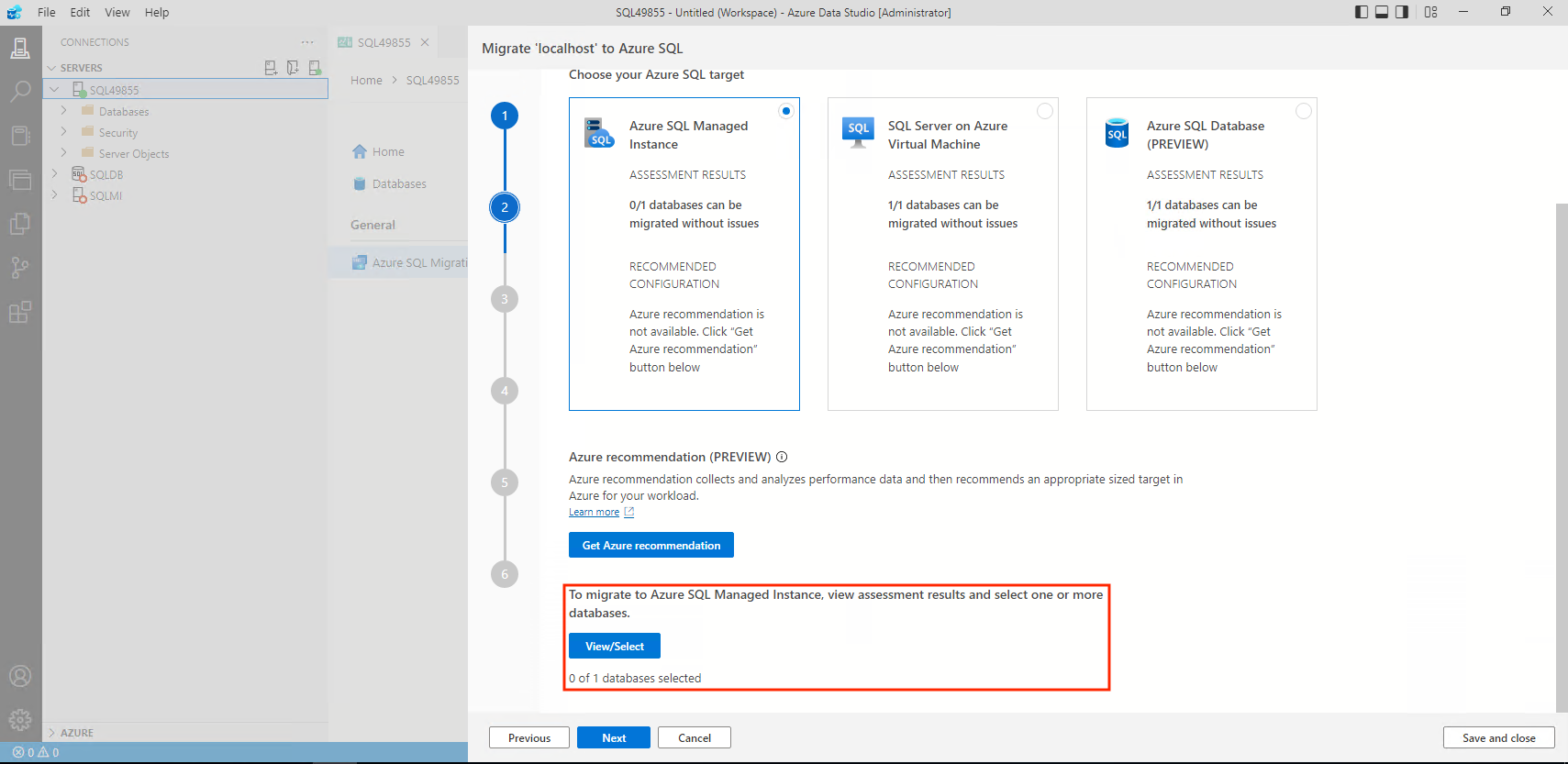Expand the AZURE section in the sidebar
Screen dimensions: 1568x764
52,733
